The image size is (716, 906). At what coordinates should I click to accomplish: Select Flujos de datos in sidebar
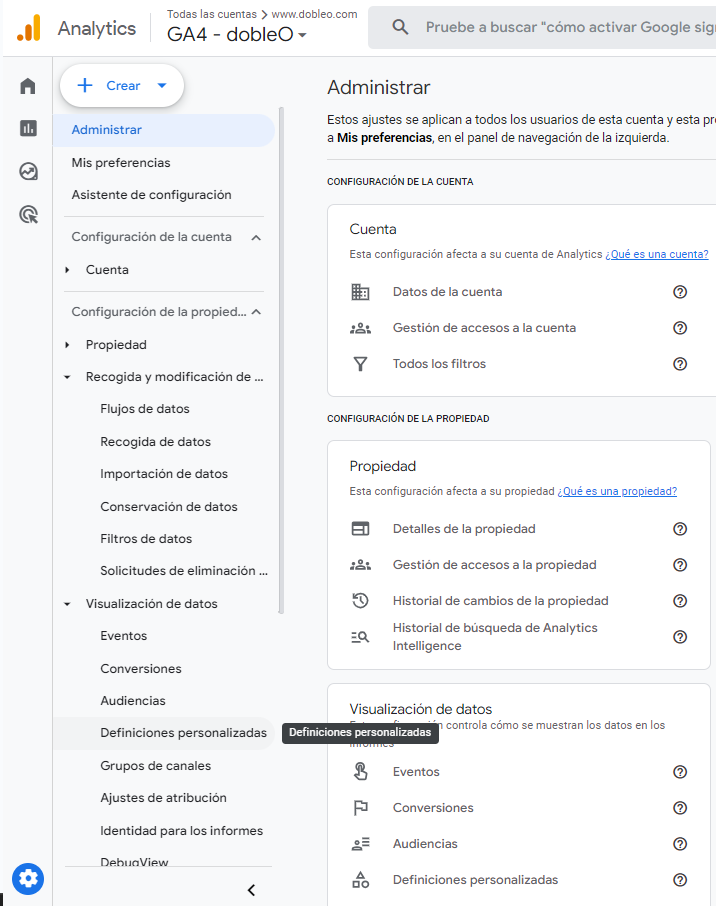coord(145,409)
